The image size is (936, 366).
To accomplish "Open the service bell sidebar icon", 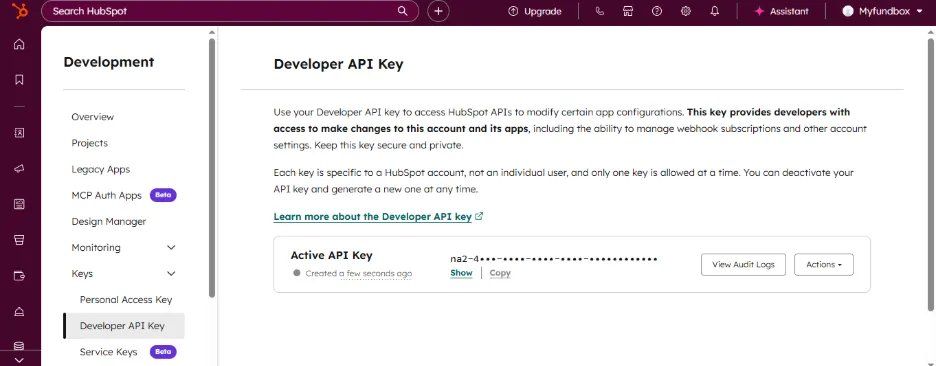I will 19,311.
